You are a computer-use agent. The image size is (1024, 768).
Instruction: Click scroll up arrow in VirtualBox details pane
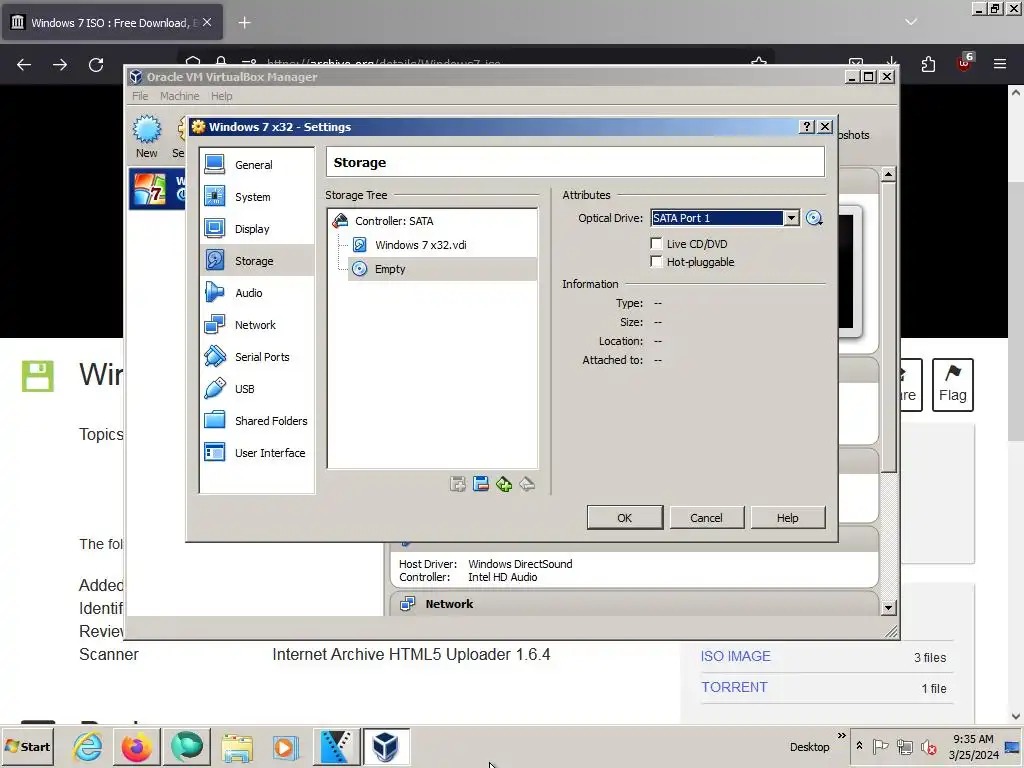click(x=888, y=174)
